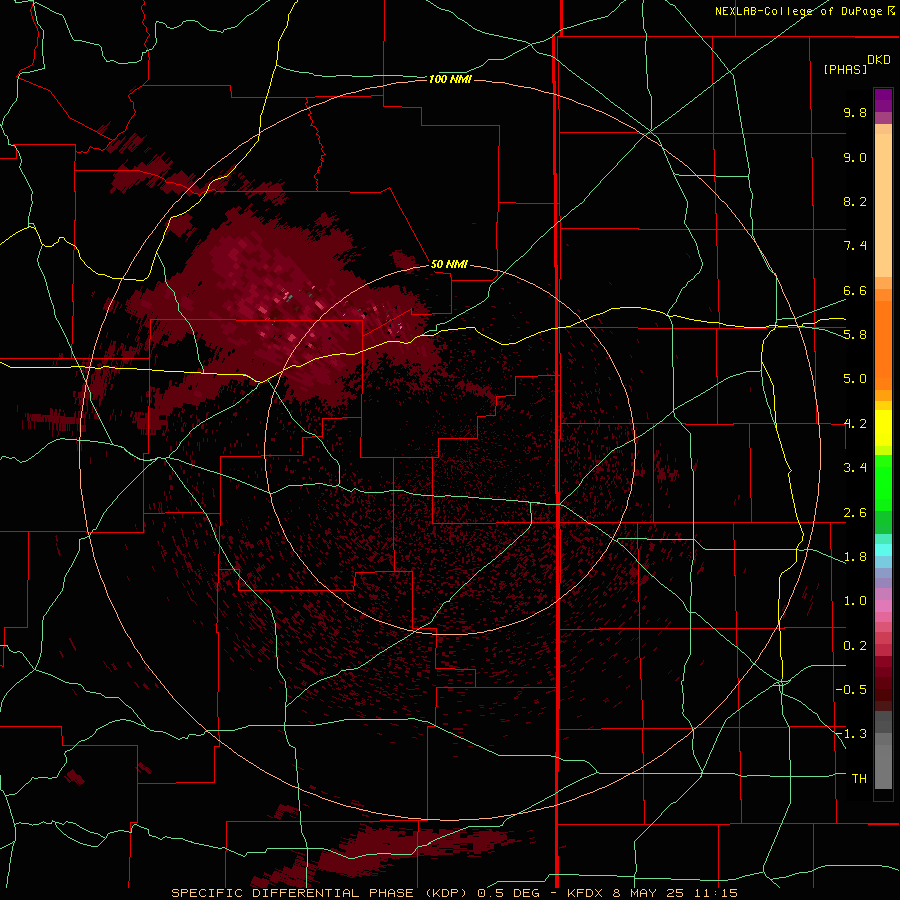Image resolution: width=900 pixels, height=900 pixels.
Task: Select the DKD legend unit label
Action: [879, 60]
